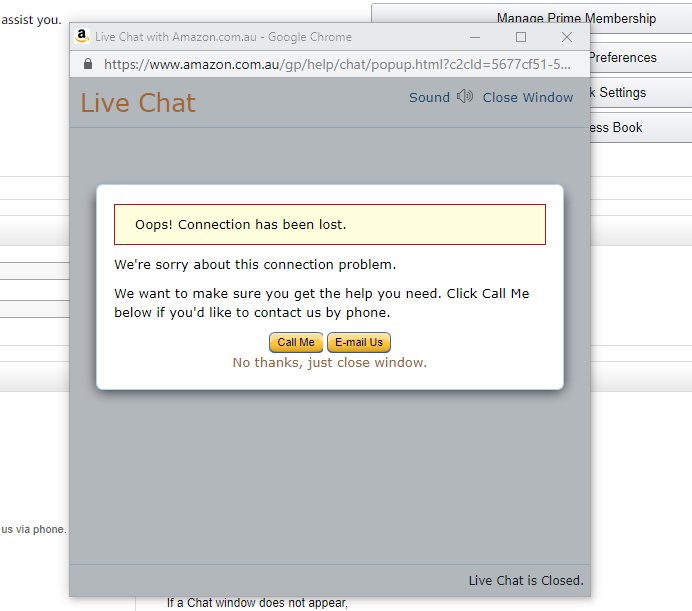692x611 pixels.
Task: Click 'If a Chat window does not appear' text
Action: coord(257,603)
